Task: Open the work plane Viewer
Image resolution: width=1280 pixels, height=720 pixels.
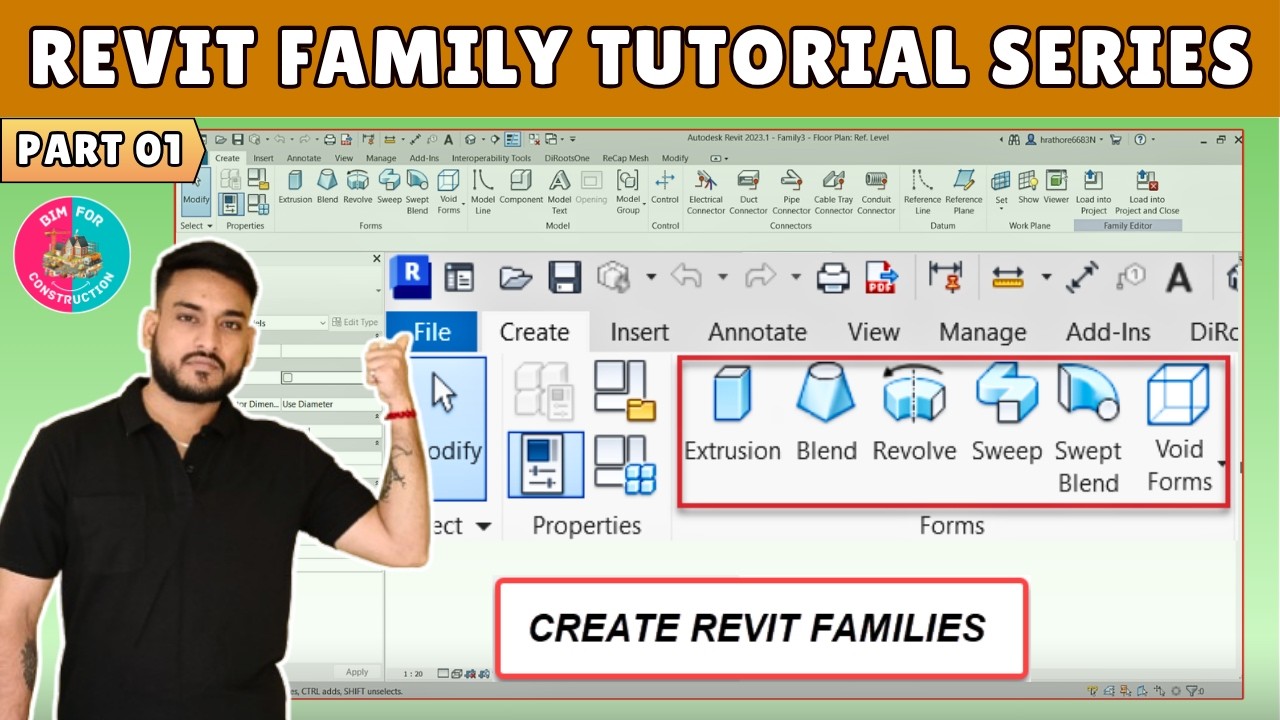Action: point(1056,187)
